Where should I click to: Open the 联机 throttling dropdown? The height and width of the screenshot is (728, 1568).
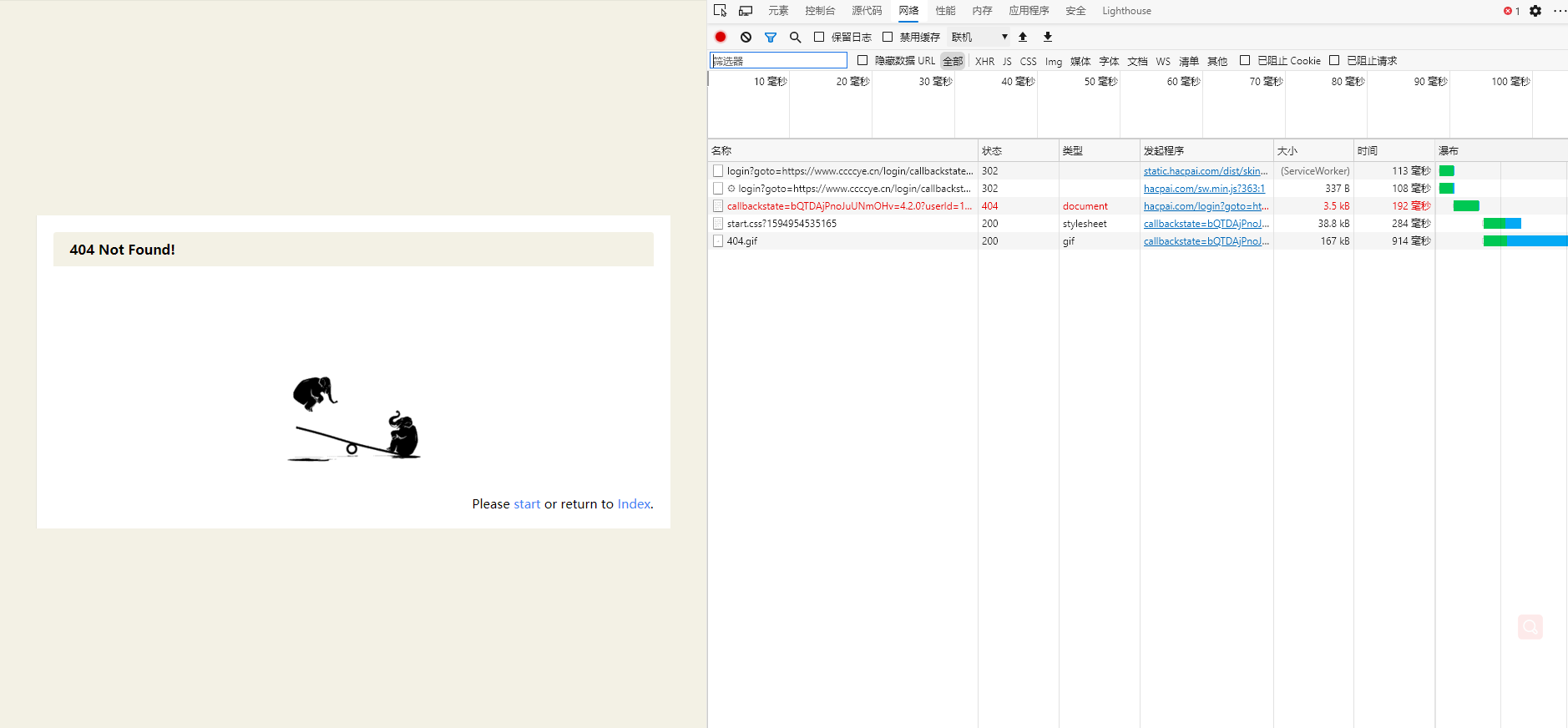(x=979, y=37)
